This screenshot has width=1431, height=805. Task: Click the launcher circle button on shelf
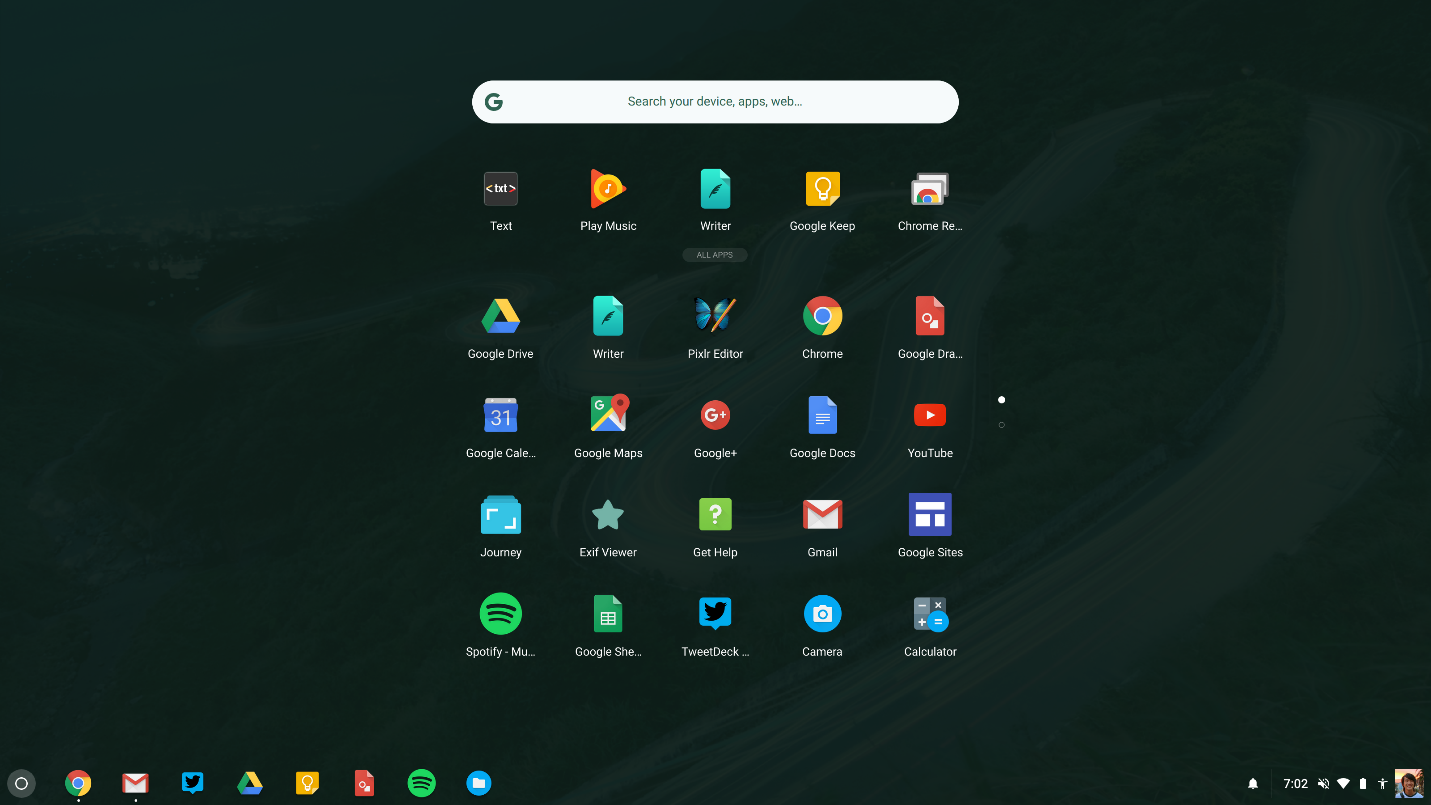pos(21,784)
